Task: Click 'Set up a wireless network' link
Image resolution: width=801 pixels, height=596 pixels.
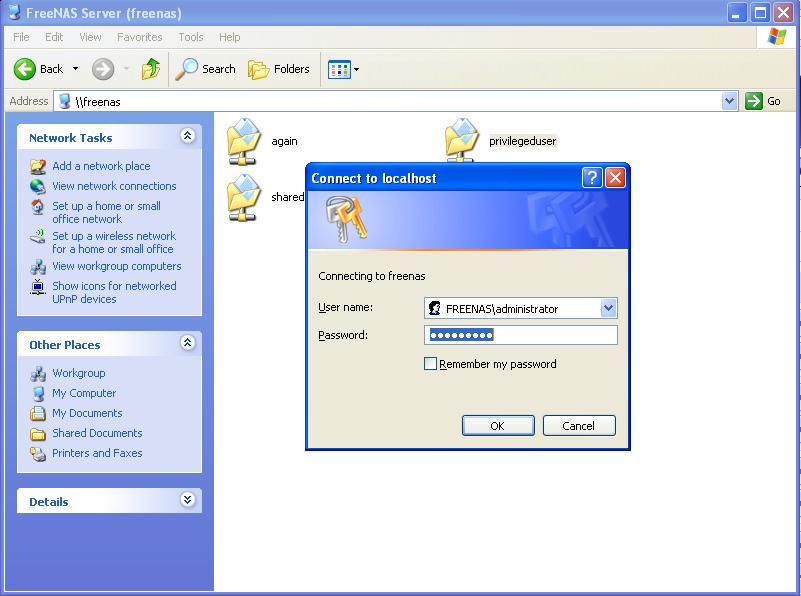Action: pyautogui.click(x=114, y=243)
